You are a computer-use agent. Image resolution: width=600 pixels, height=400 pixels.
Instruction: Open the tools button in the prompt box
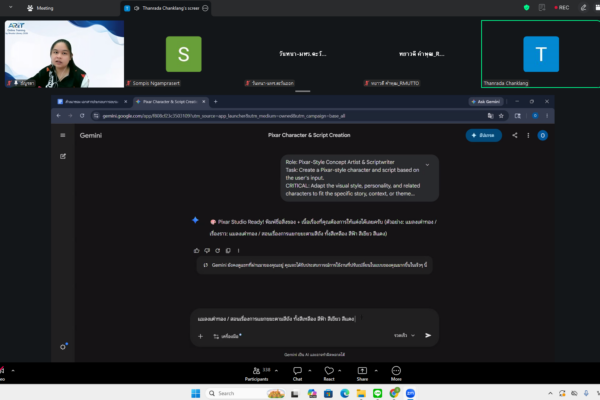[x=227, y=336]
